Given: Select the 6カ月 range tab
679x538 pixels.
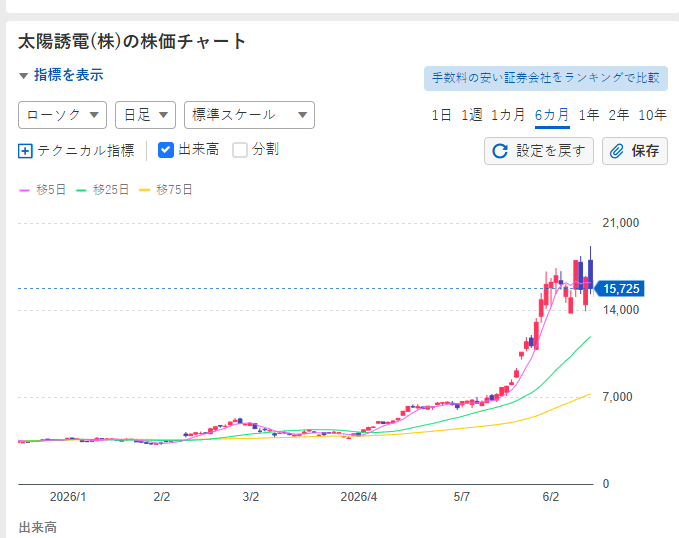Looking at the screenshot, I should click(x=552, y=115).
